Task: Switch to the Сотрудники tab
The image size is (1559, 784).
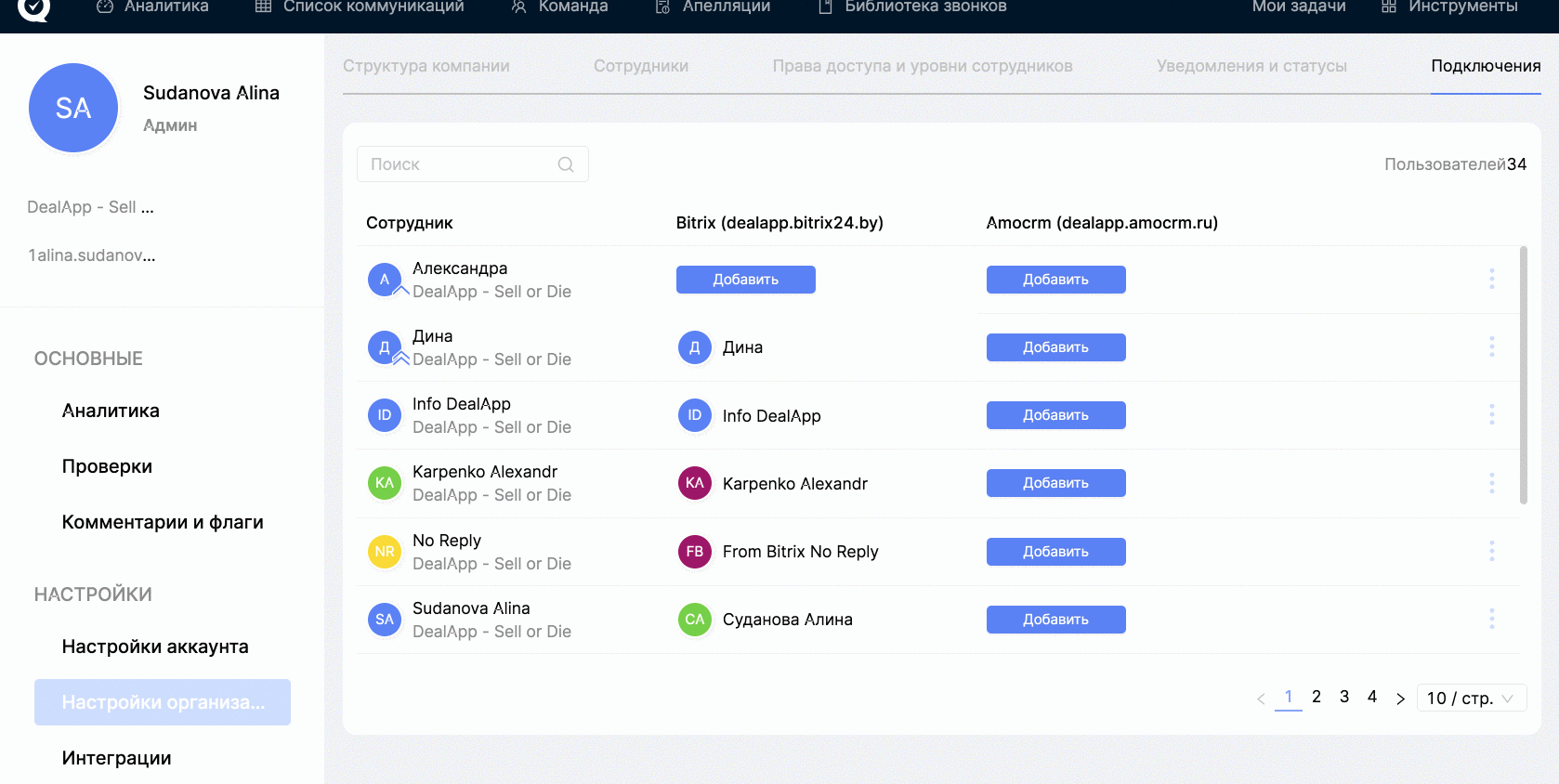Action: 640,66
